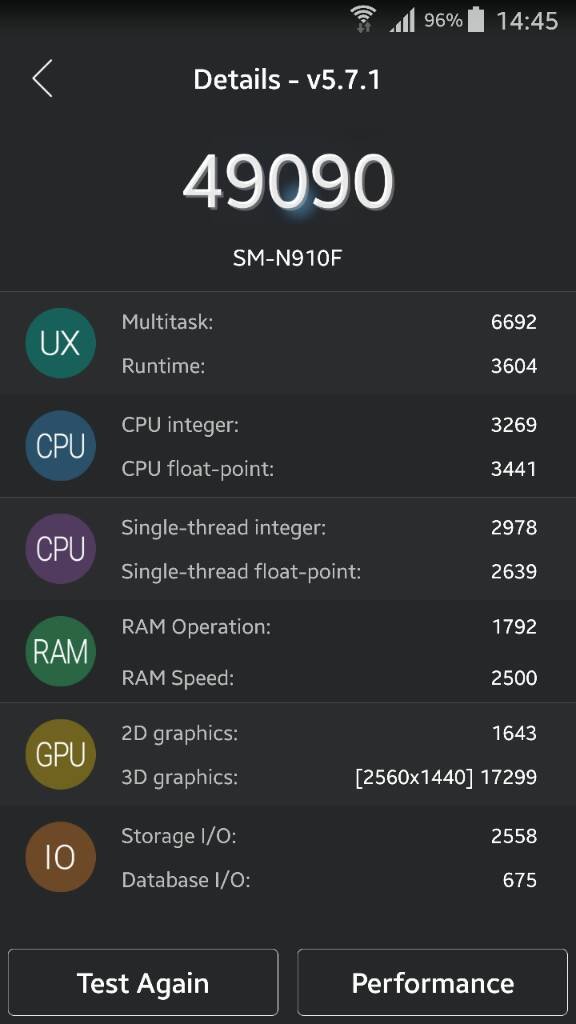The height and width of the screenshot is (1024, 576).
Task: Select the purple CPU category icon
Action: 61,549
